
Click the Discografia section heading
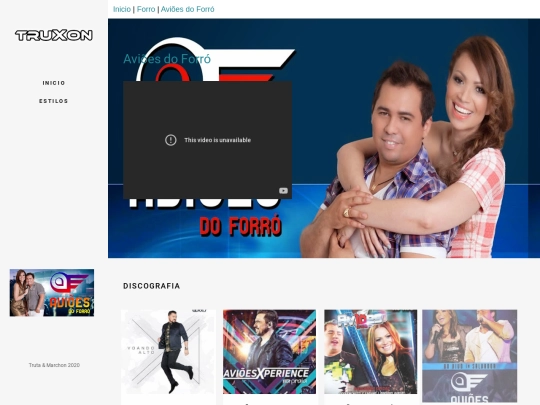152,286
